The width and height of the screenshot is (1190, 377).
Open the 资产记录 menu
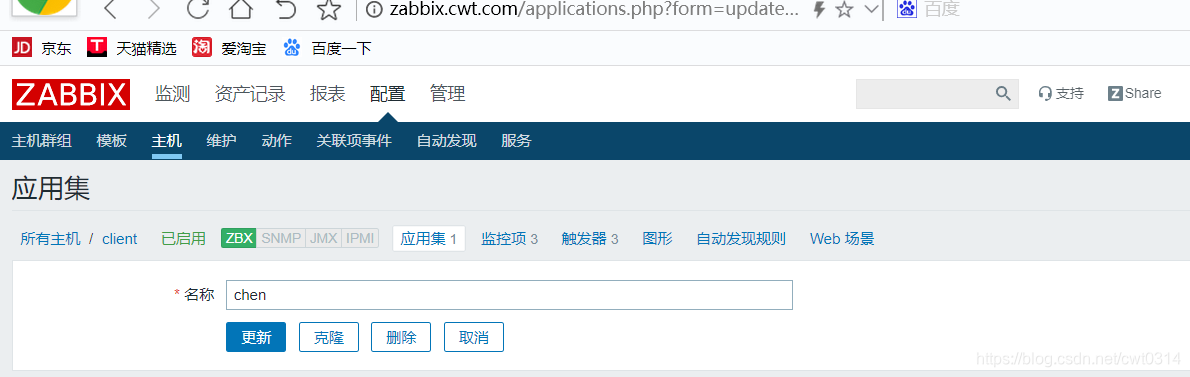[250, 94]
